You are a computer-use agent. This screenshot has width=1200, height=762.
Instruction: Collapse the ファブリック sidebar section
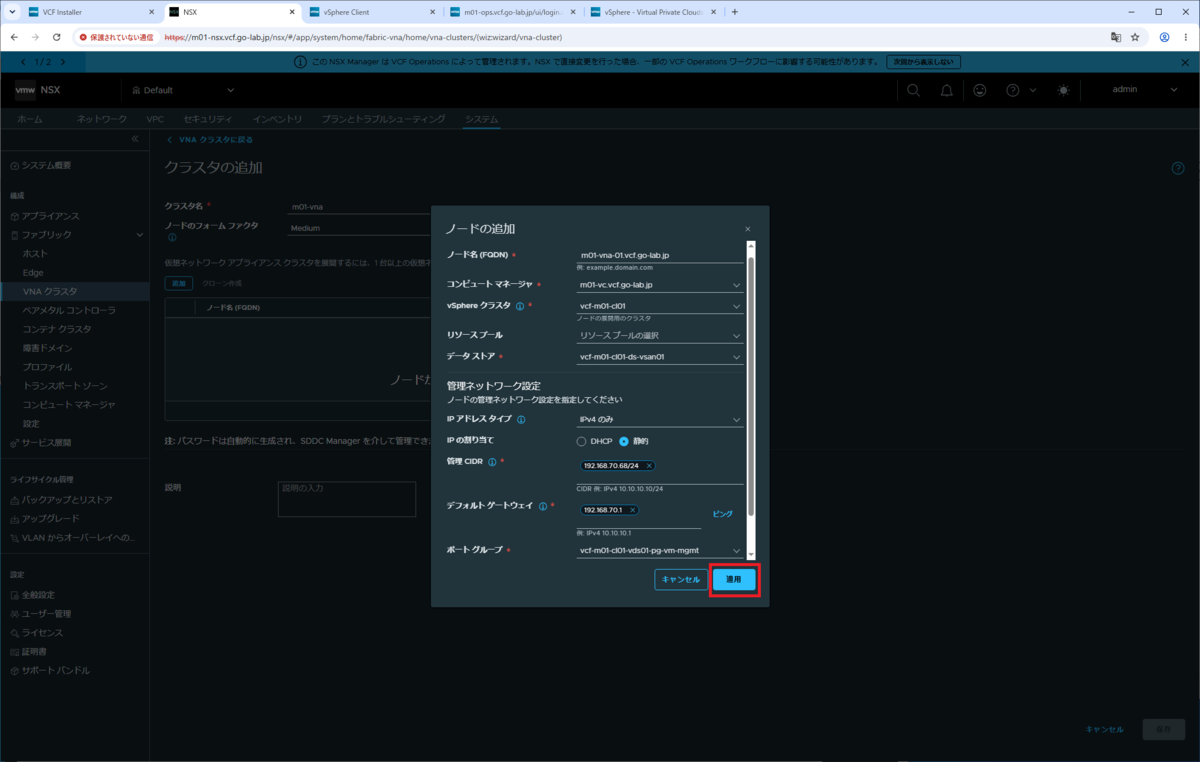pos(139,235)
